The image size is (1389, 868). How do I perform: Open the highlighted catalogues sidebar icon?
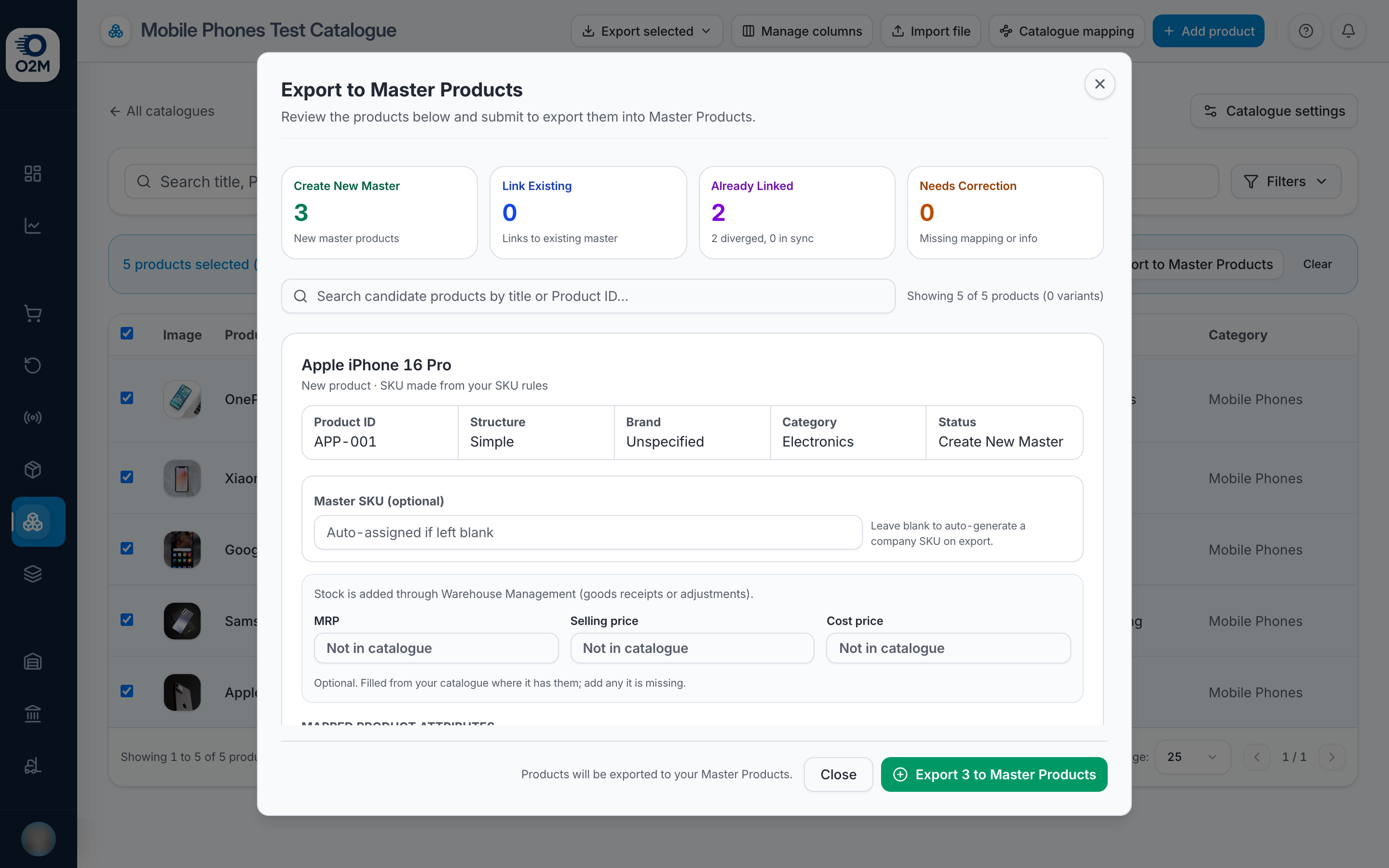pyautogui.click(x=39, y=522)
